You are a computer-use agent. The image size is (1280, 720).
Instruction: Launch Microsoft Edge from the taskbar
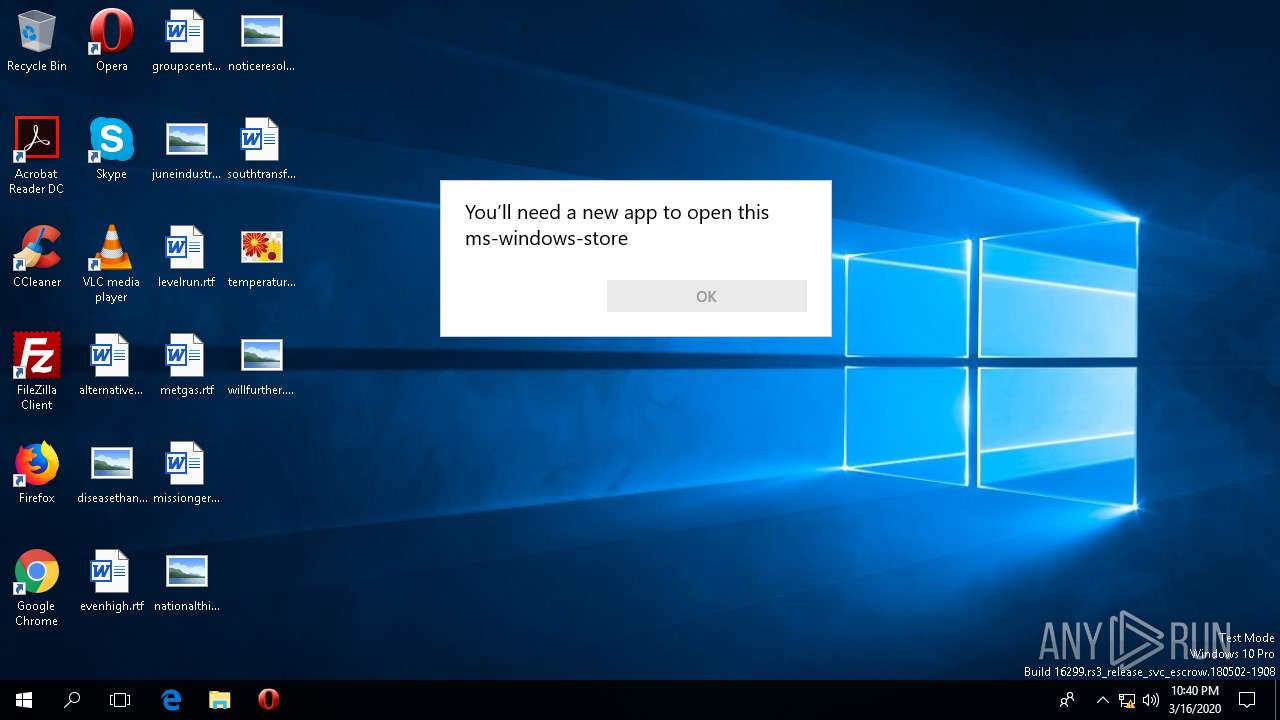(x=171, y=700)
